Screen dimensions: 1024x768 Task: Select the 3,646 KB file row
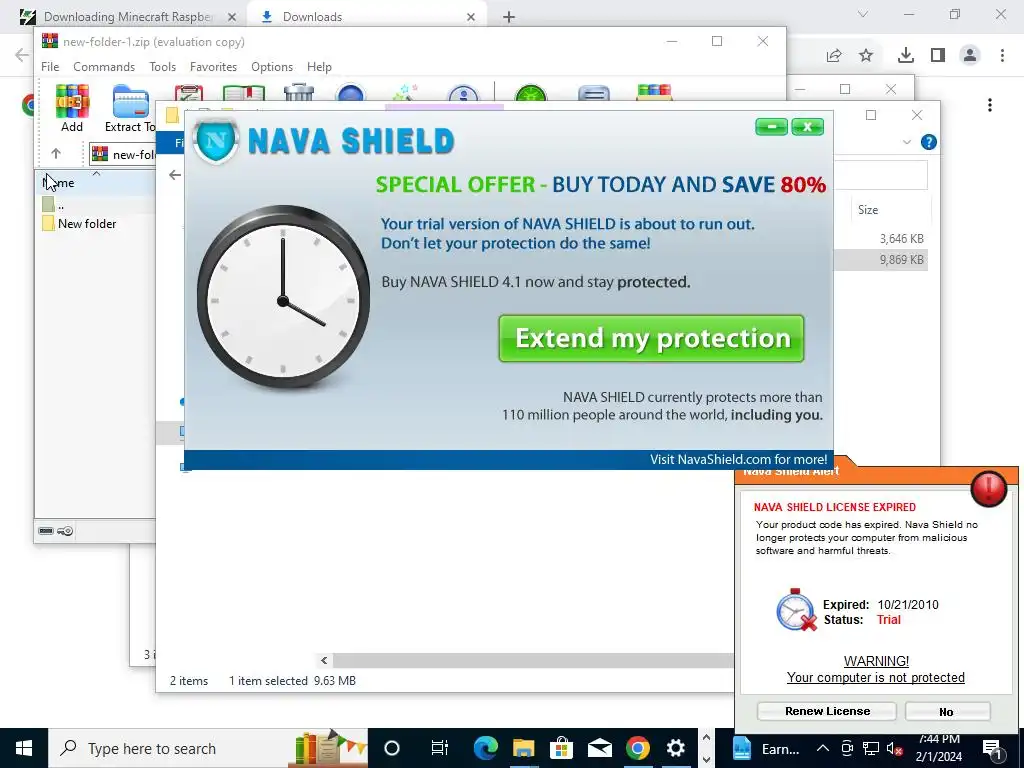point(882,238)
